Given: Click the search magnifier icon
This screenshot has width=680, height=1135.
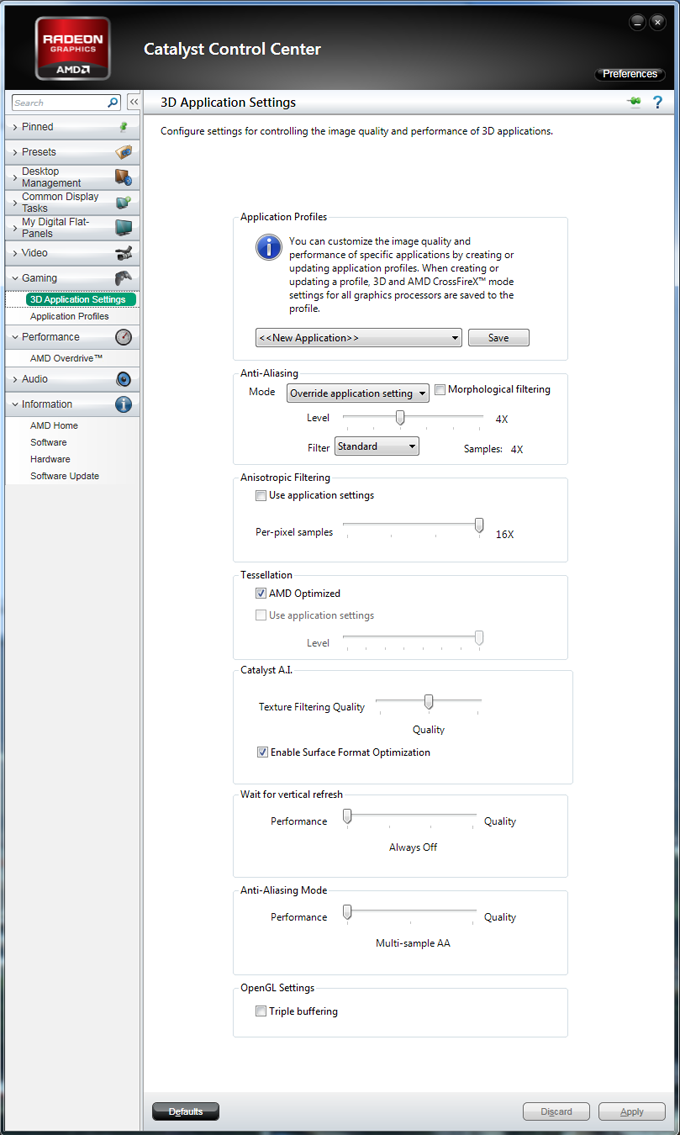Looking at the screenshot, I should [x=113, y=103].
